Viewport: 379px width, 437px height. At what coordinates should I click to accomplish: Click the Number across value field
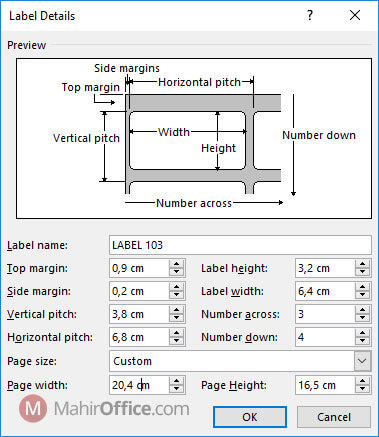click(325, 314)
